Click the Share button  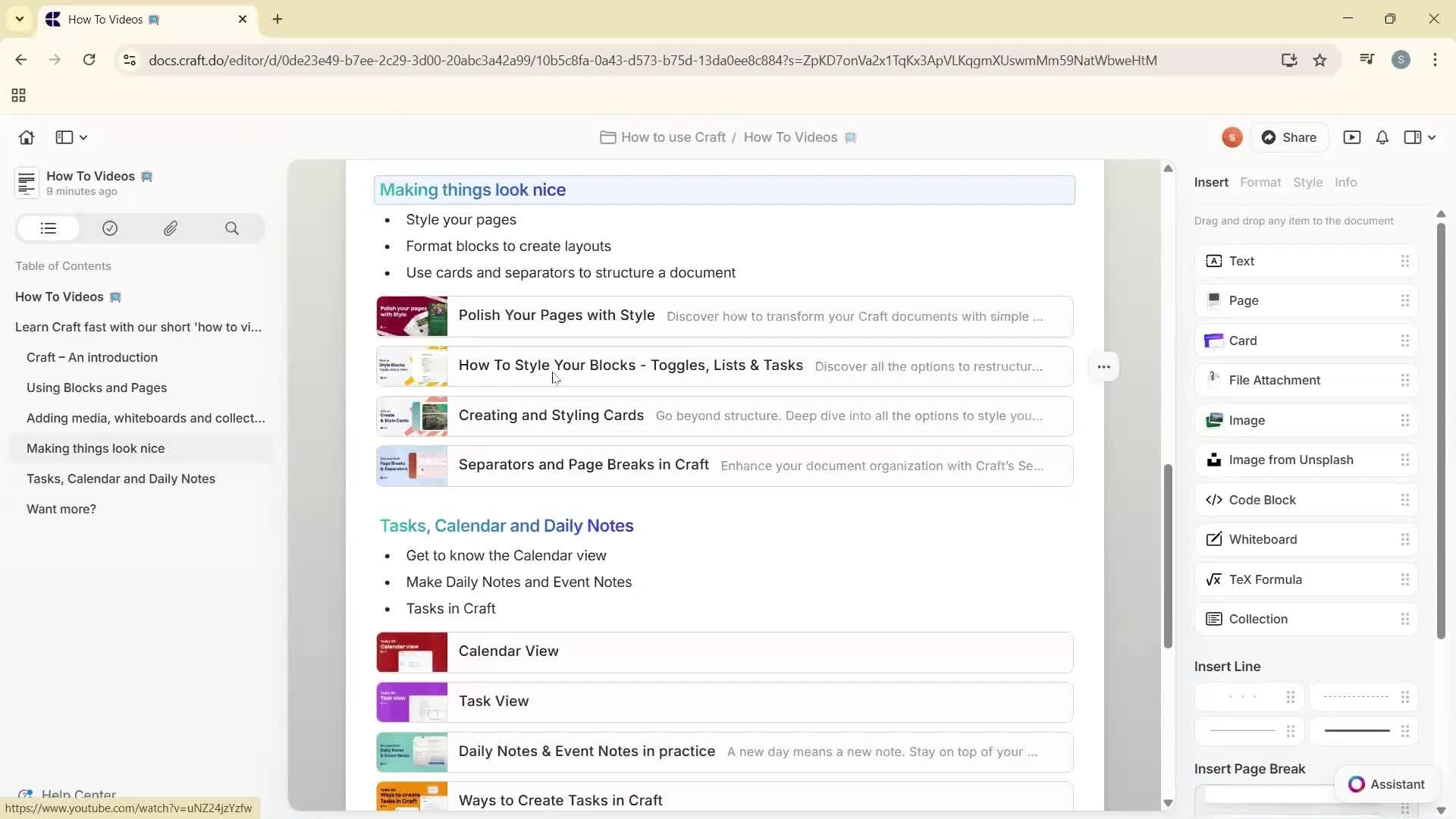(1291, 137)
